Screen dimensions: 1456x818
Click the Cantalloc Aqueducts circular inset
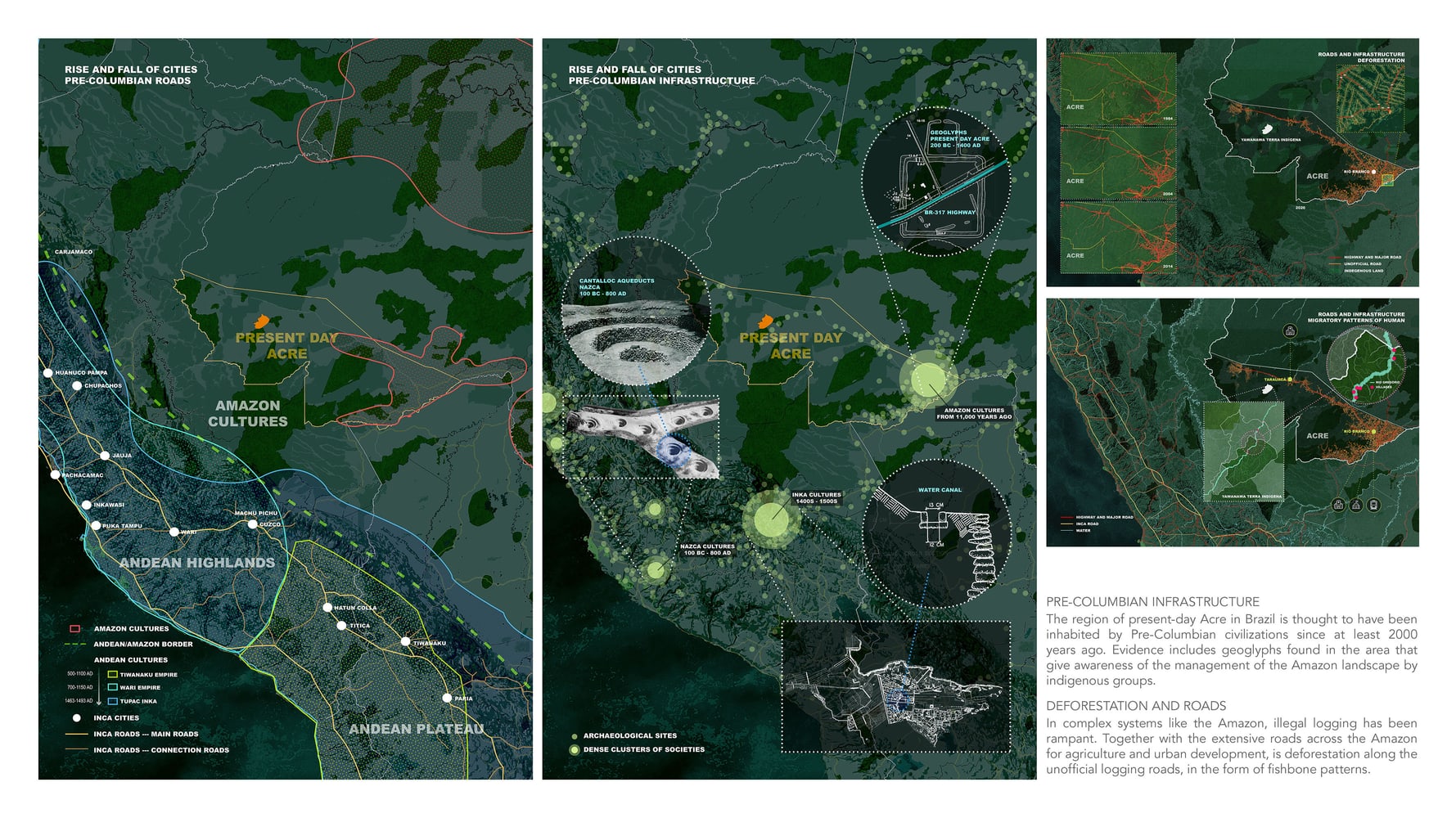[635, 312]
